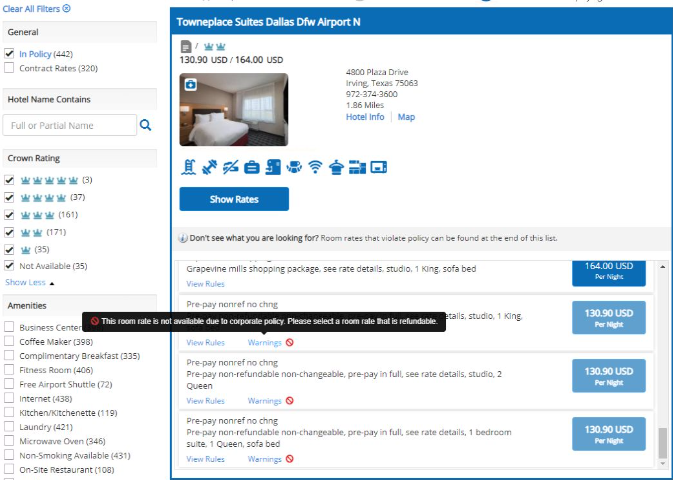The width and height of the screenshot is (673, 480).
Task: Click the fitness dumbbell amenity icon
Action: [209, 167]
